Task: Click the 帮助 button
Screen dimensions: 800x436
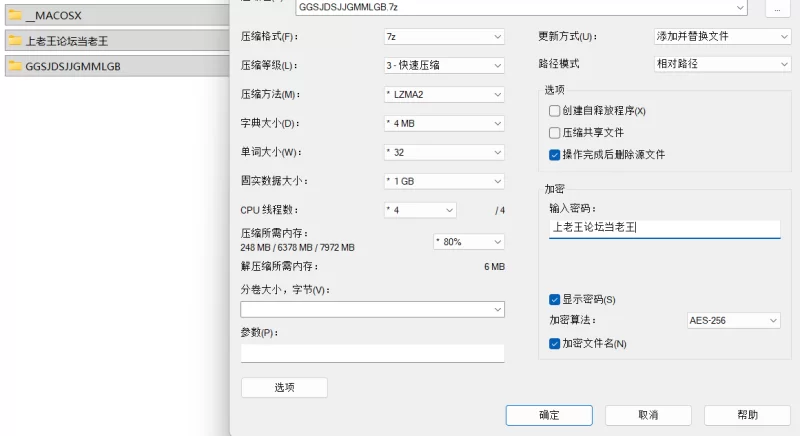Action: [x=747, y=415]
